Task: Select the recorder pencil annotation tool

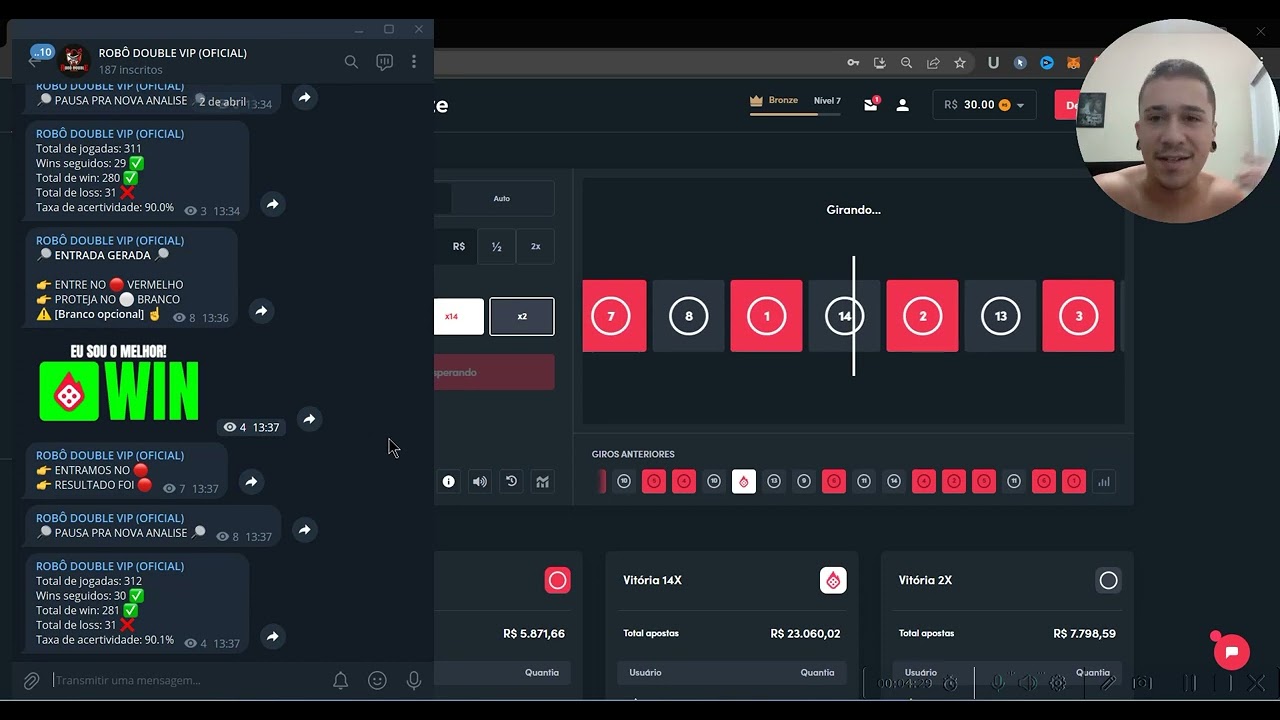Action: click(x=1108, y=683)
